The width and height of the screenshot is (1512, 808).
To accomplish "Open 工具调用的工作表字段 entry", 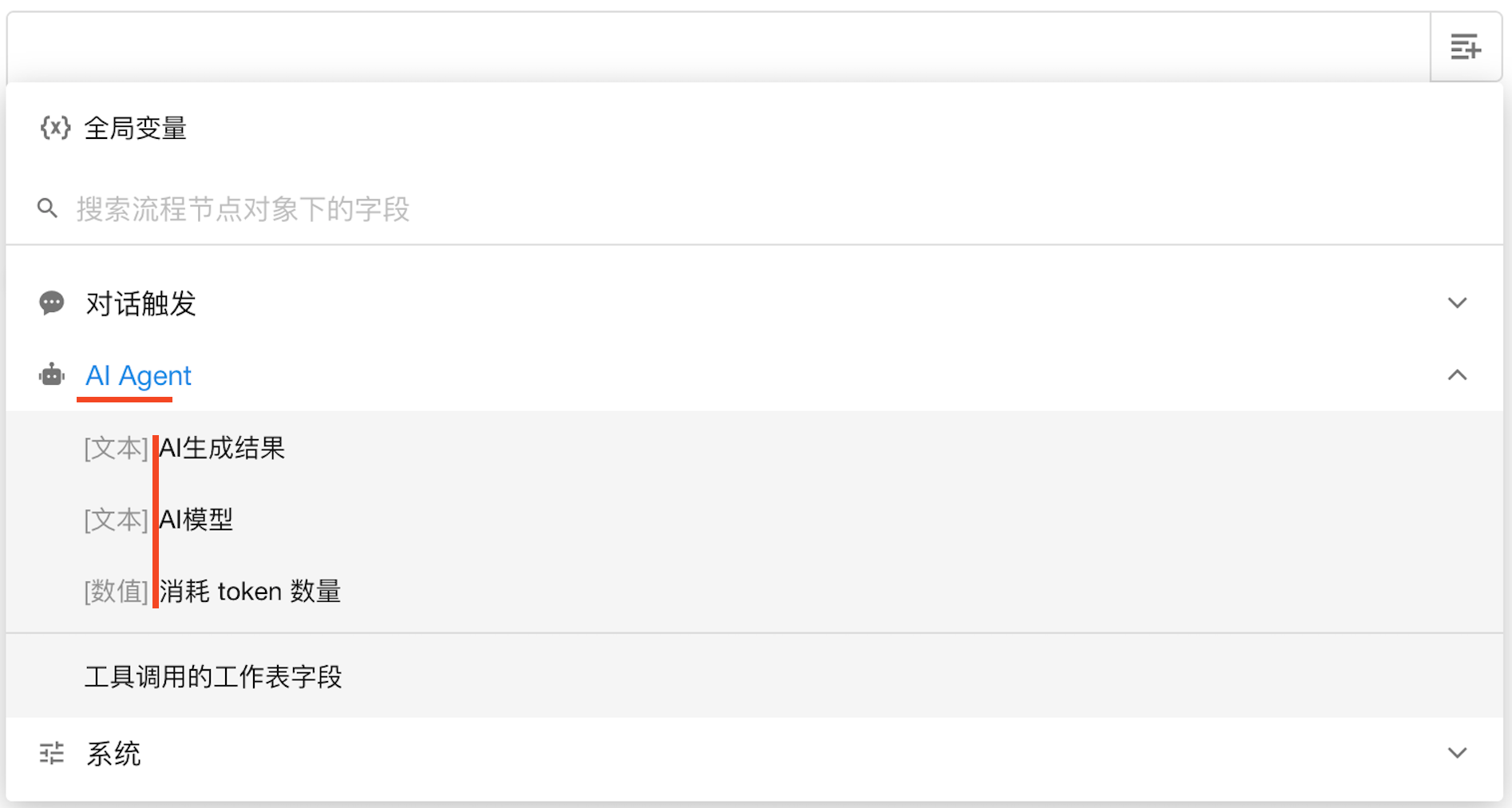I will [x=213, y=677].
